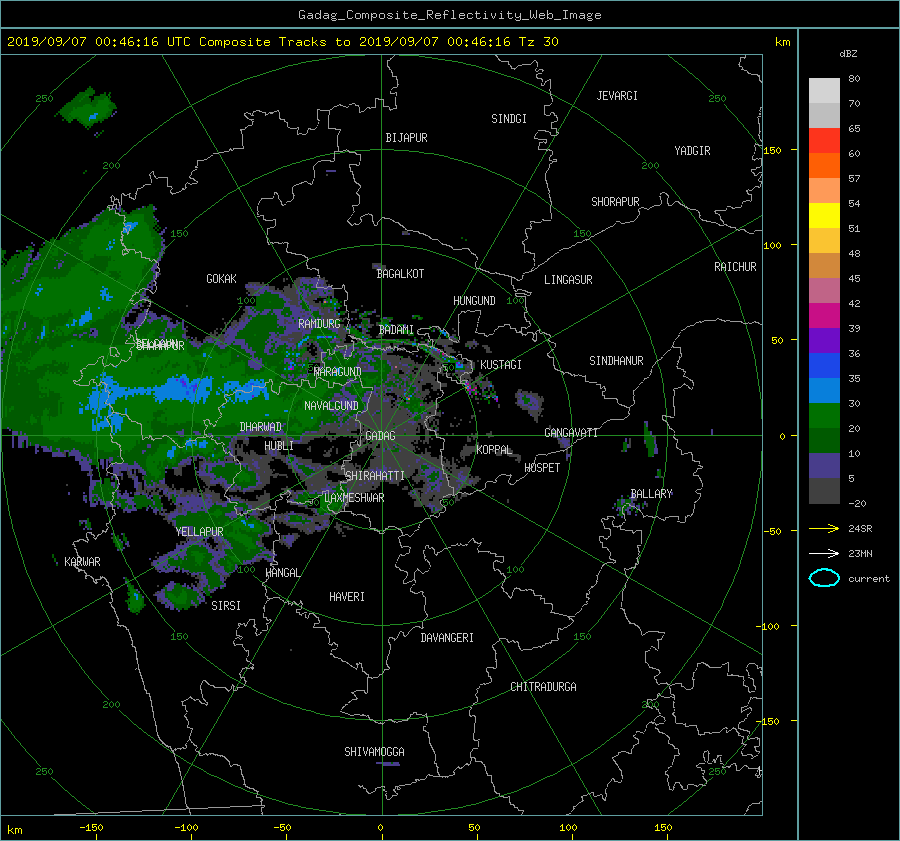
Task: Click the DHARWAD city label
Action: pos(261,427)
